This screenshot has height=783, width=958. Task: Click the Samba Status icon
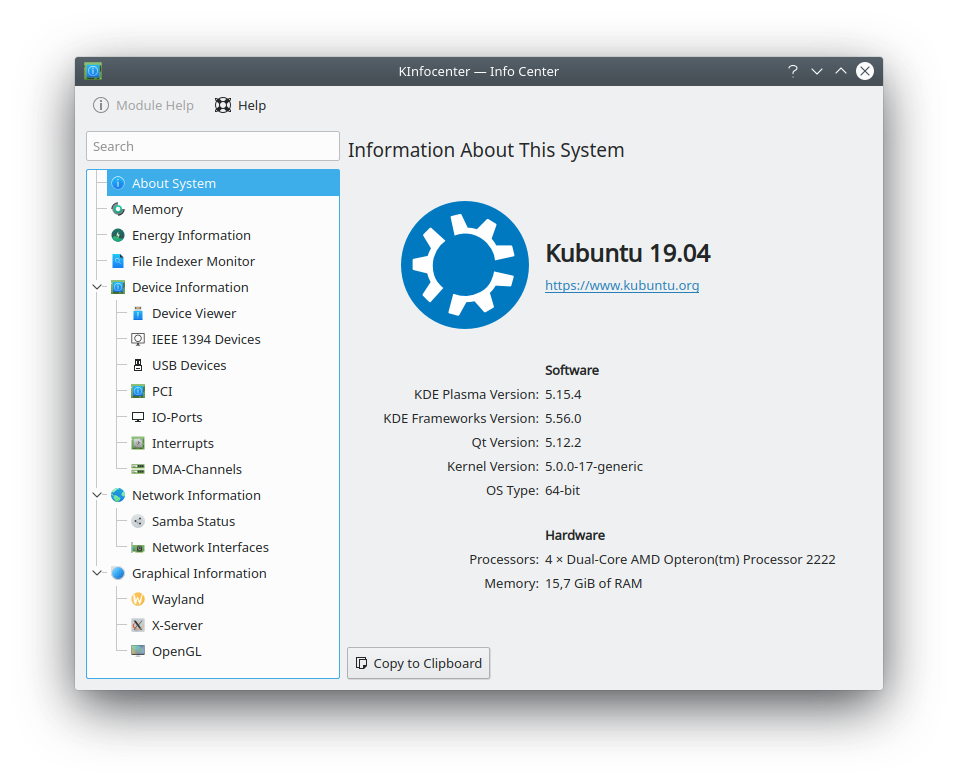138,522
